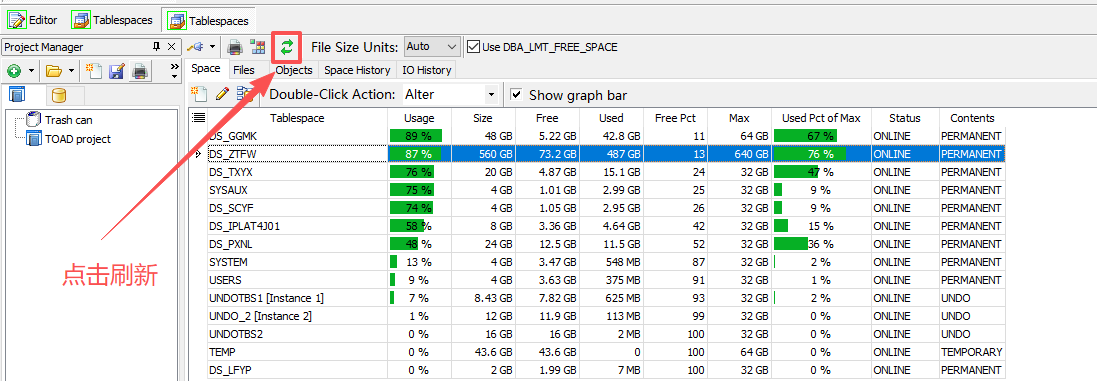Click the green add icon in Project Manager
This screenshot has width=1097, height=381.
(x=13, y=71)
